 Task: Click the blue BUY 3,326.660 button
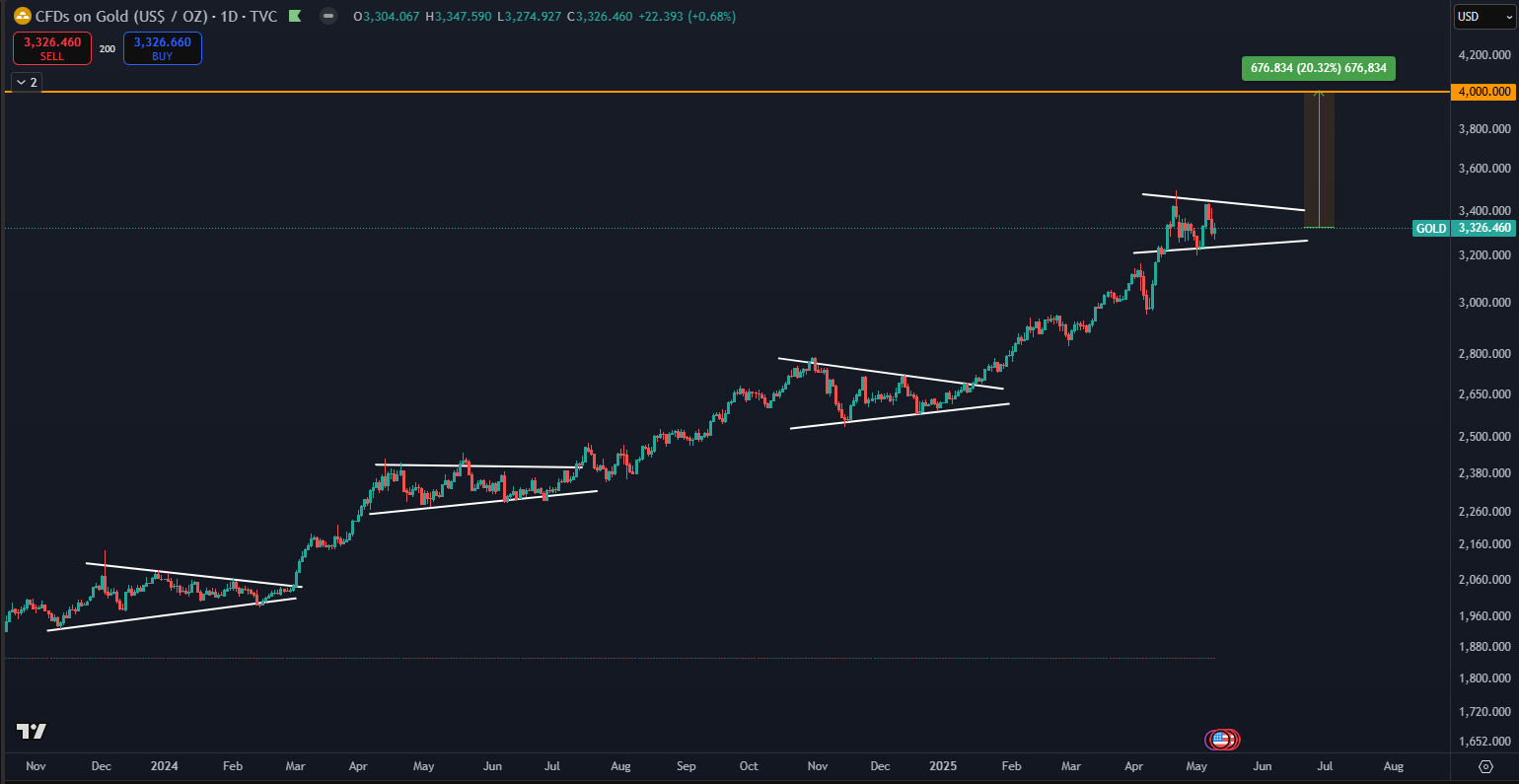point(163,48)
